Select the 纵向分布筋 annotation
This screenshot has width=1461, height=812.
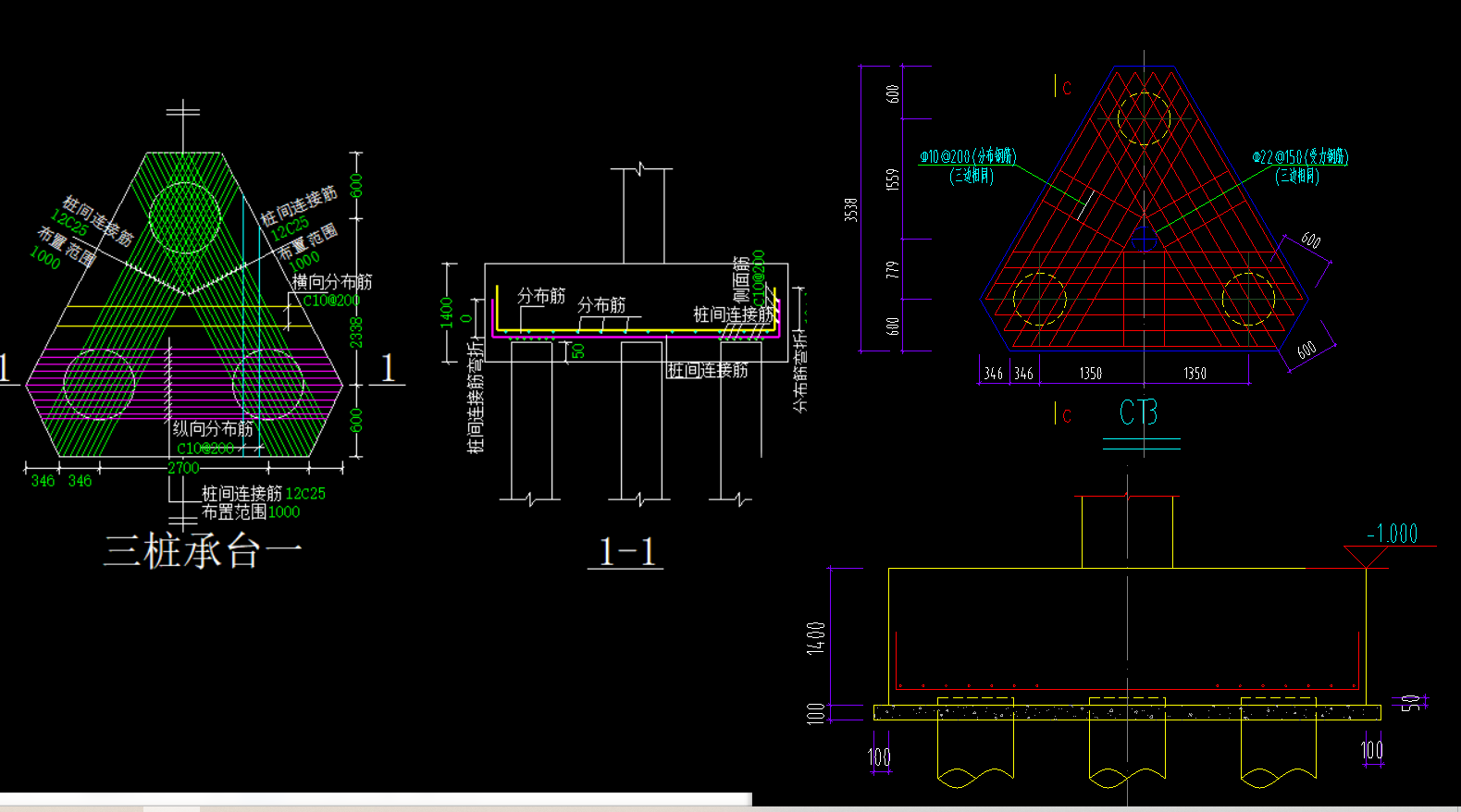point(213,428)
